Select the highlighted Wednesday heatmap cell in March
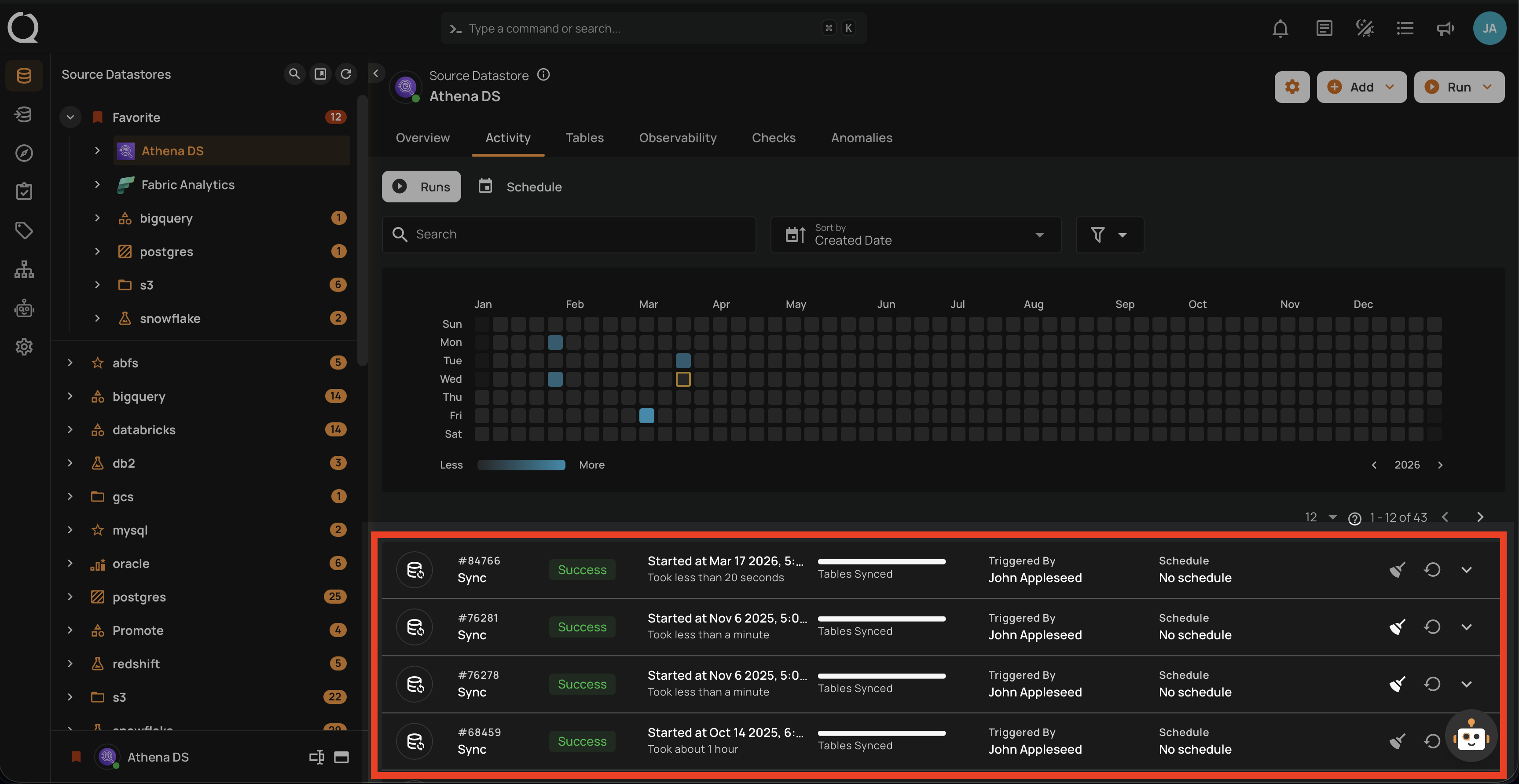Screen dimensions: 1519x784 pos(683,379)
